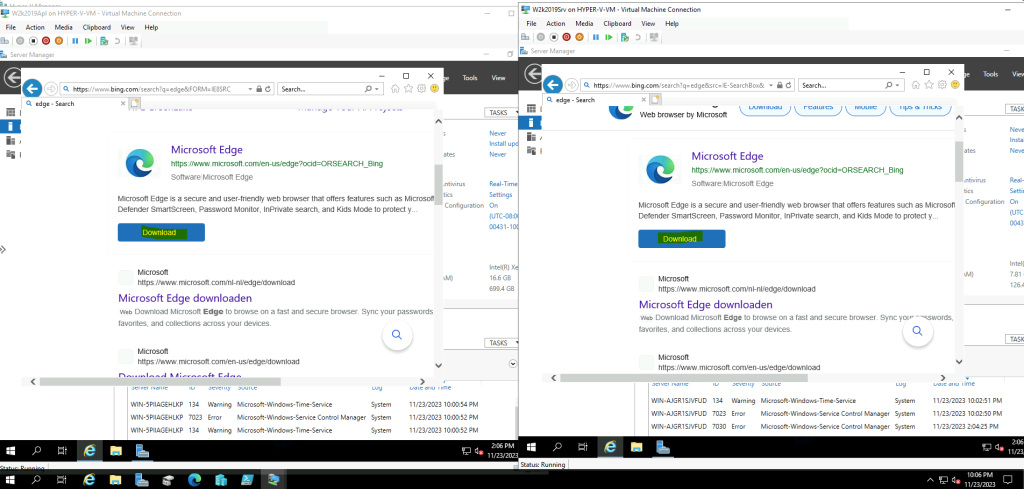Click Server Manager icon on W2k2019Srv guest taskbar
The image size is (1024, 489).
pos(664,447)
